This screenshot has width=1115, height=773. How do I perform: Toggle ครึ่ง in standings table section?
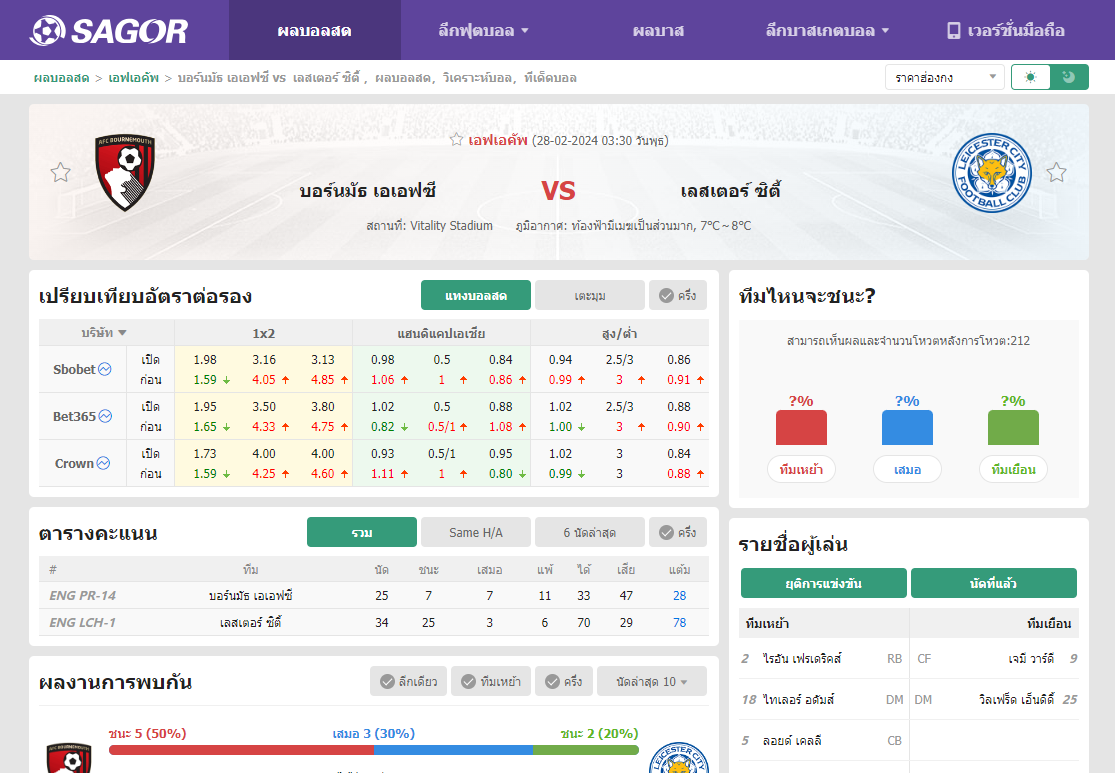pyautogui.click(x=678, y=532)
